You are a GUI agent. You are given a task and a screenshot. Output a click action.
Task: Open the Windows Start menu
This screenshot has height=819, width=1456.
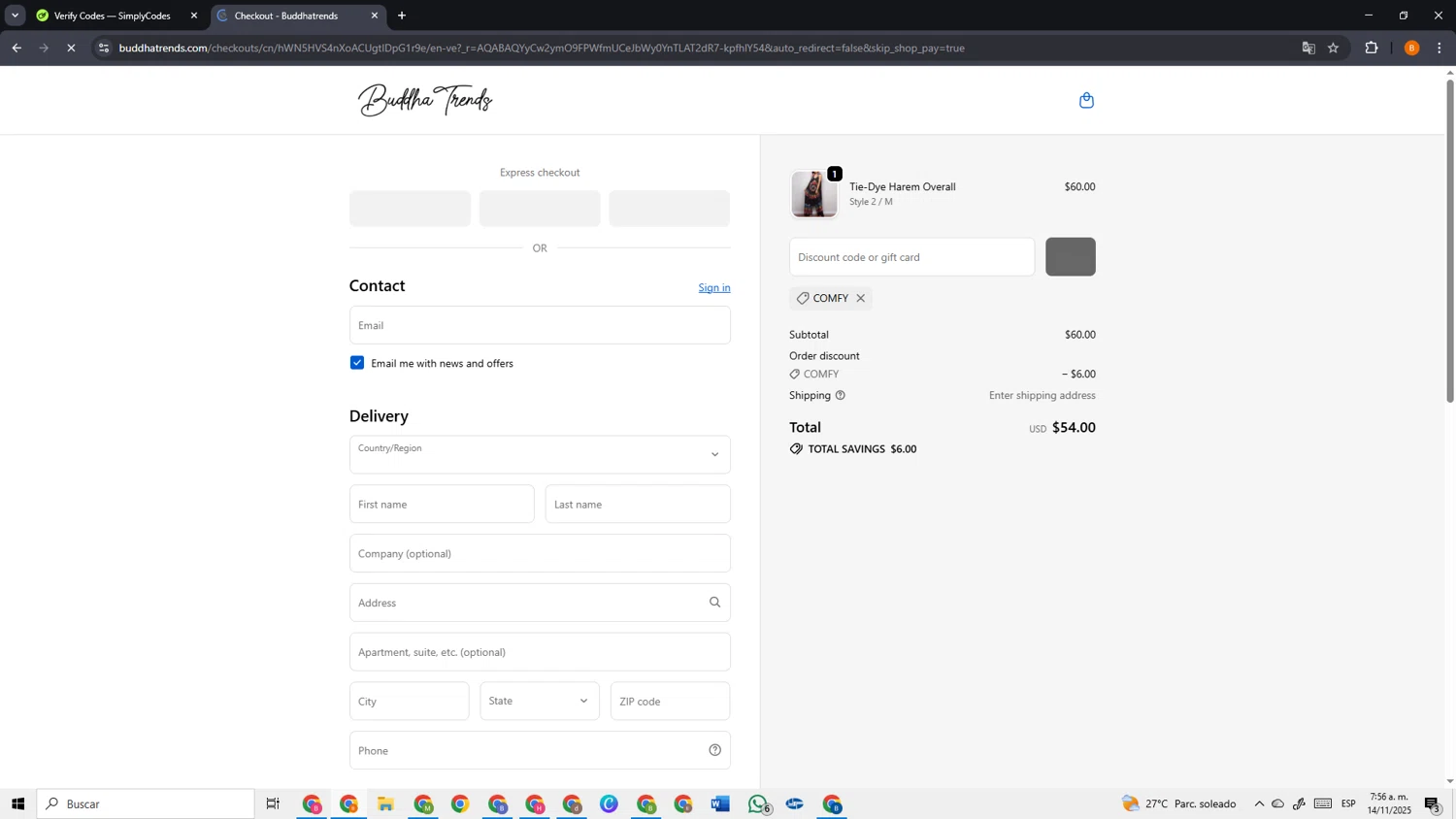point(17,803)
